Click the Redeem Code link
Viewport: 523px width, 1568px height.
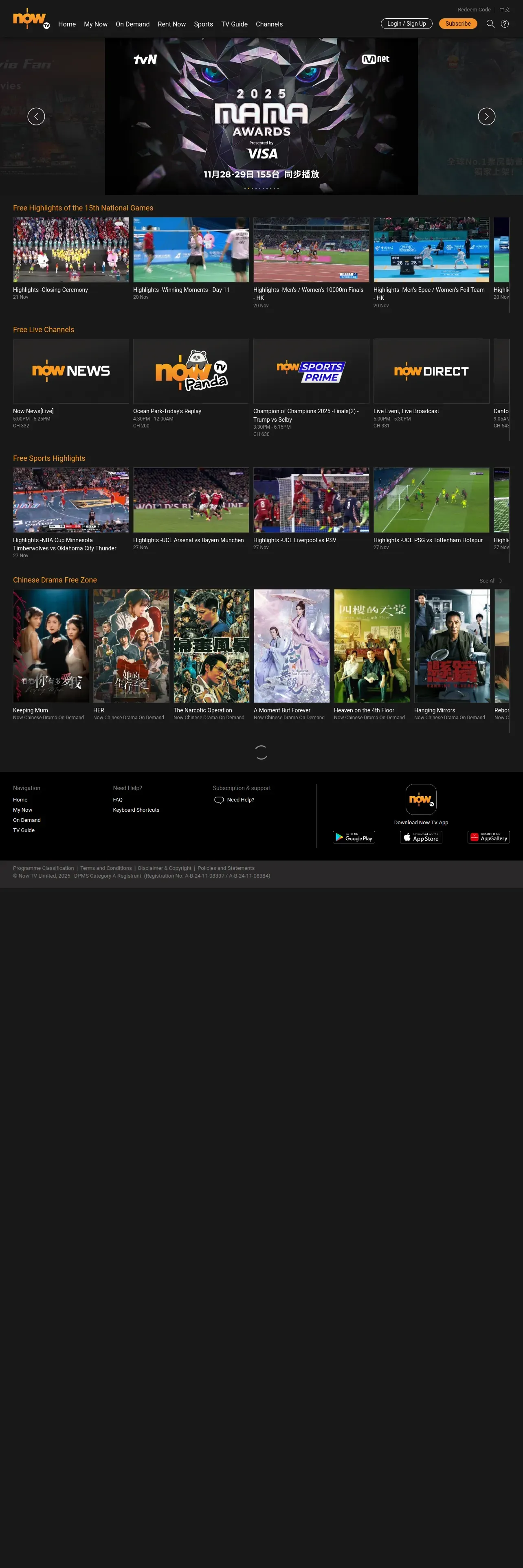tap(474, 10)
